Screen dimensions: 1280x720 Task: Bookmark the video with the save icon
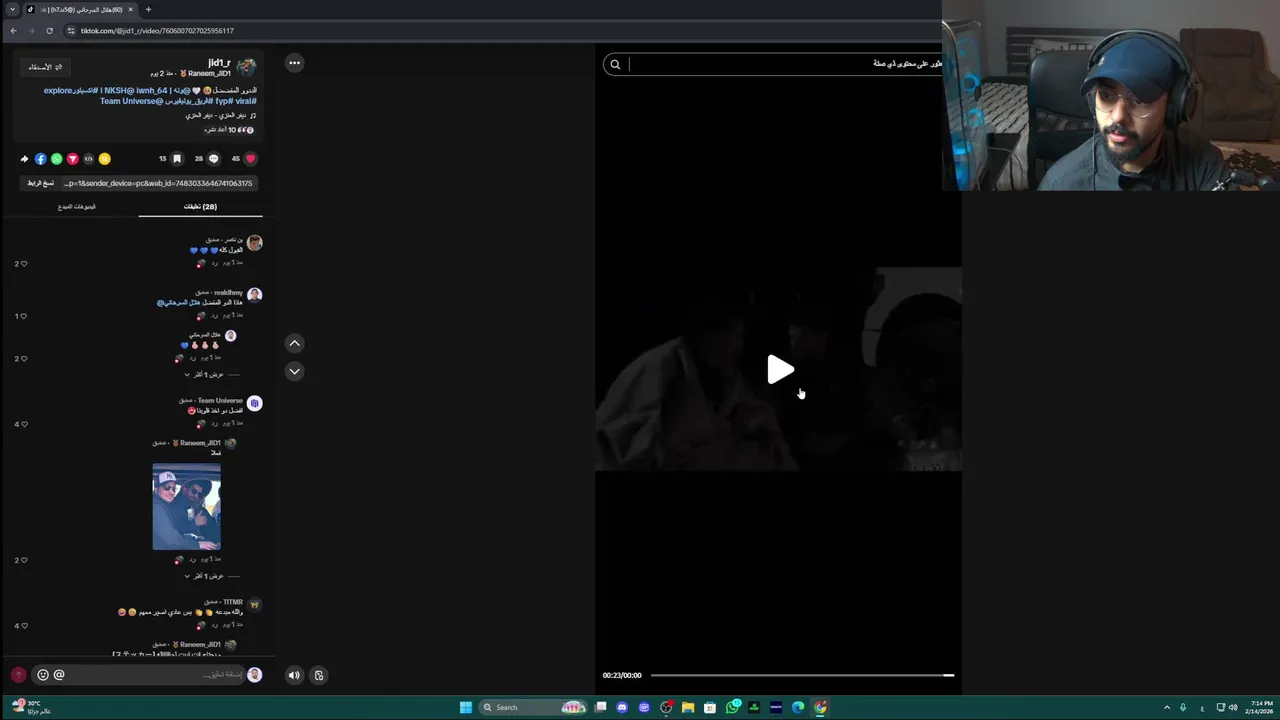177,159
